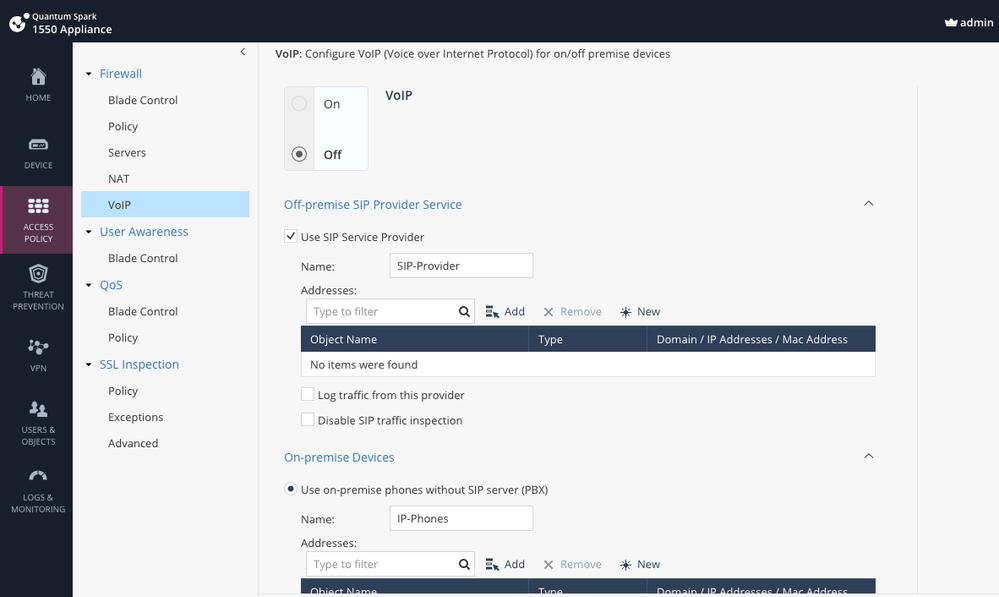Open NAT under Firewall

[x=119, y=179]
